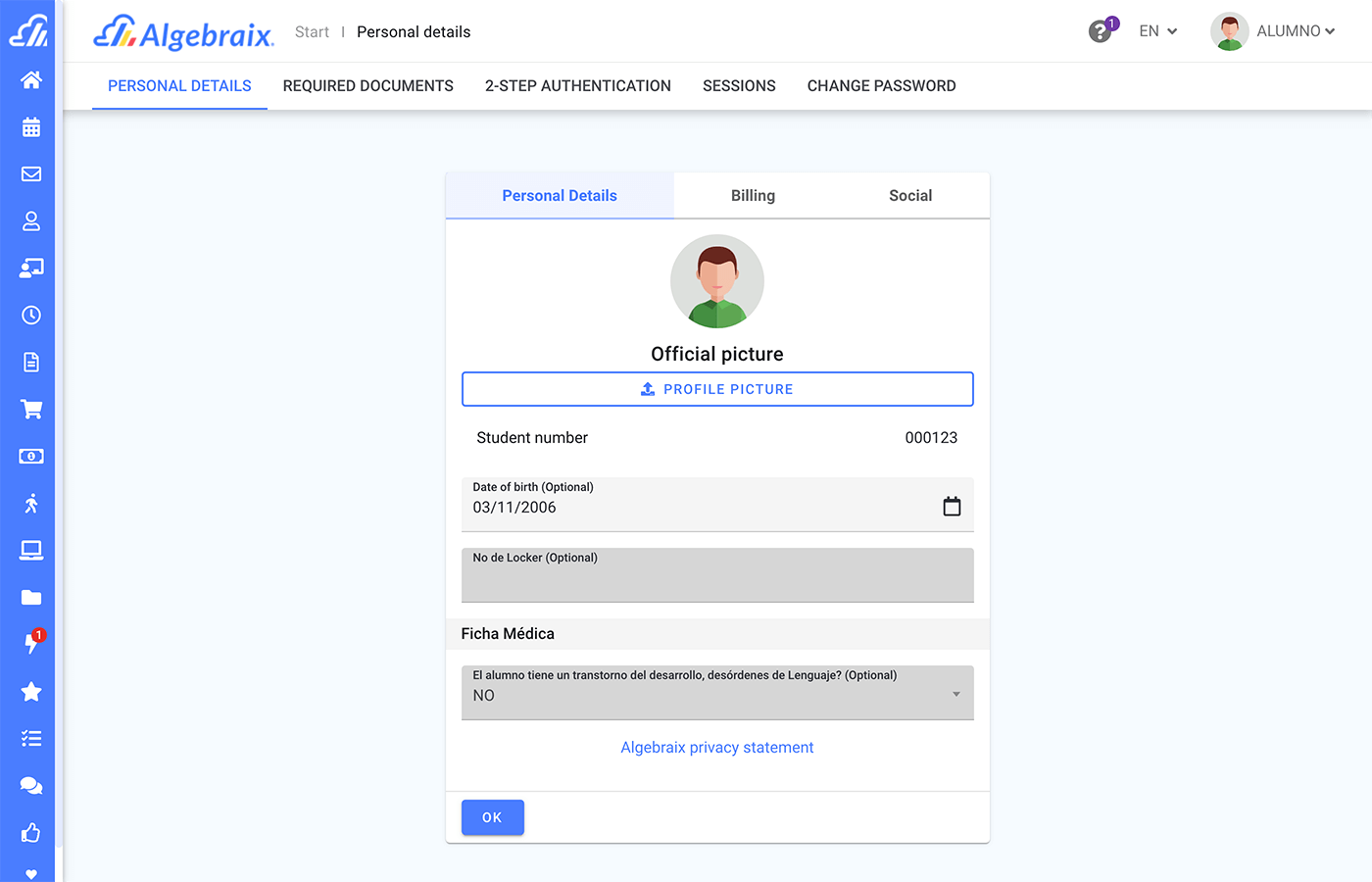Click the No de Locker input field
The width and height of the screenshot is (1372, 882).
[x=717, y=580]
